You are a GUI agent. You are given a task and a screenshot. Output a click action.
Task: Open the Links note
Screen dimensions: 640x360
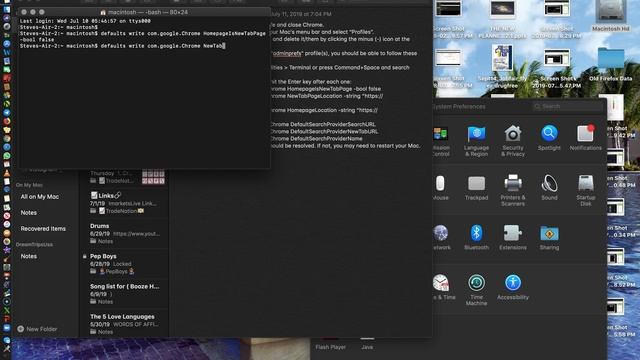coord(125,203)
